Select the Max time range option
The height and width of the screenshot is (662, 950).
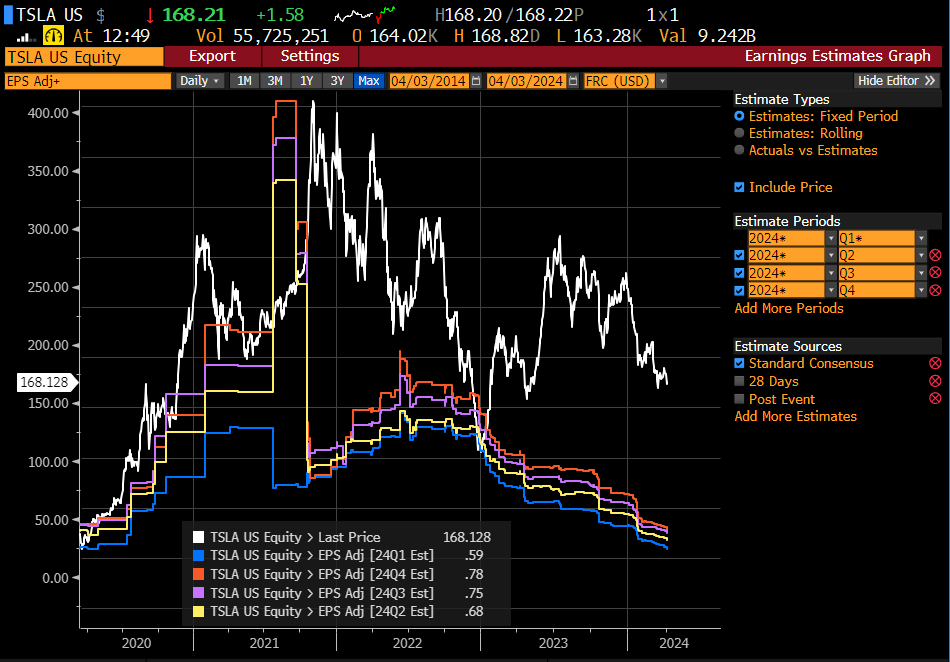coord(369,80)
